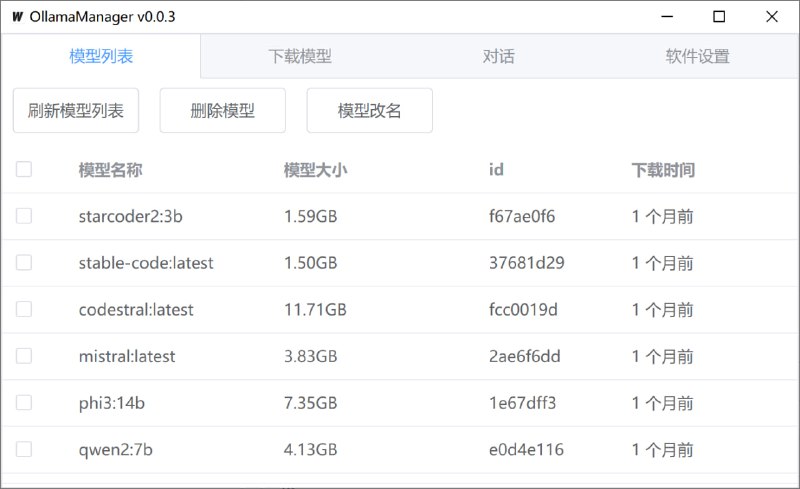Screen dimensions: 800x489
Task: Click the OllamaManager app icon in title bar
Action: [x=17, y=17]
